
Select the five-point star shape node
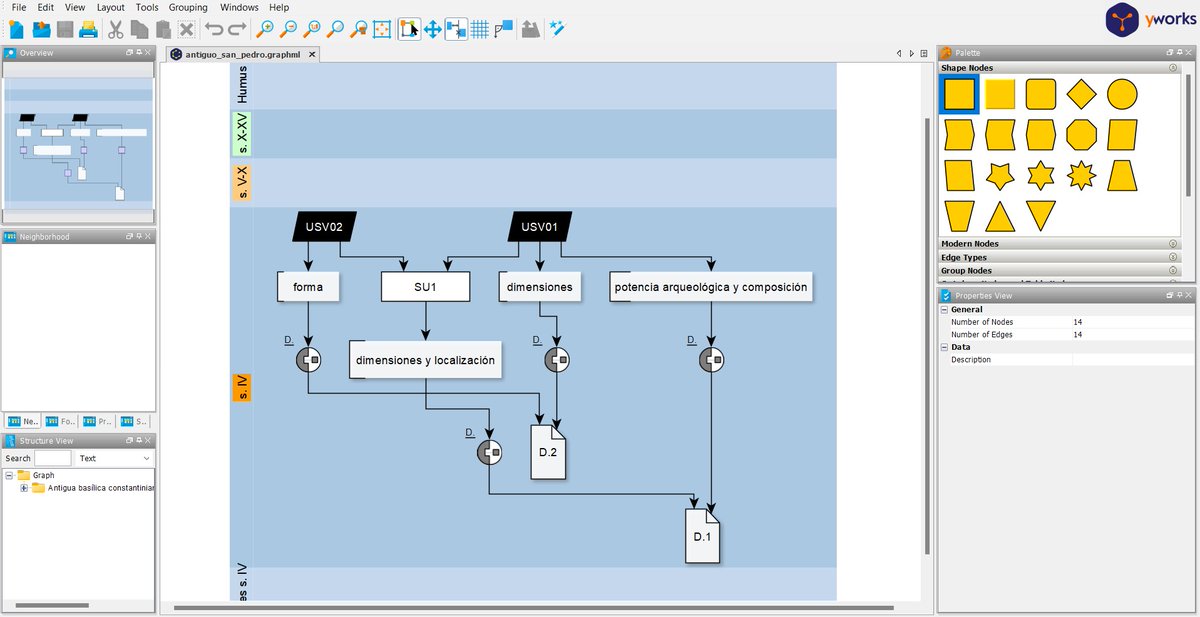[1001, 175]
